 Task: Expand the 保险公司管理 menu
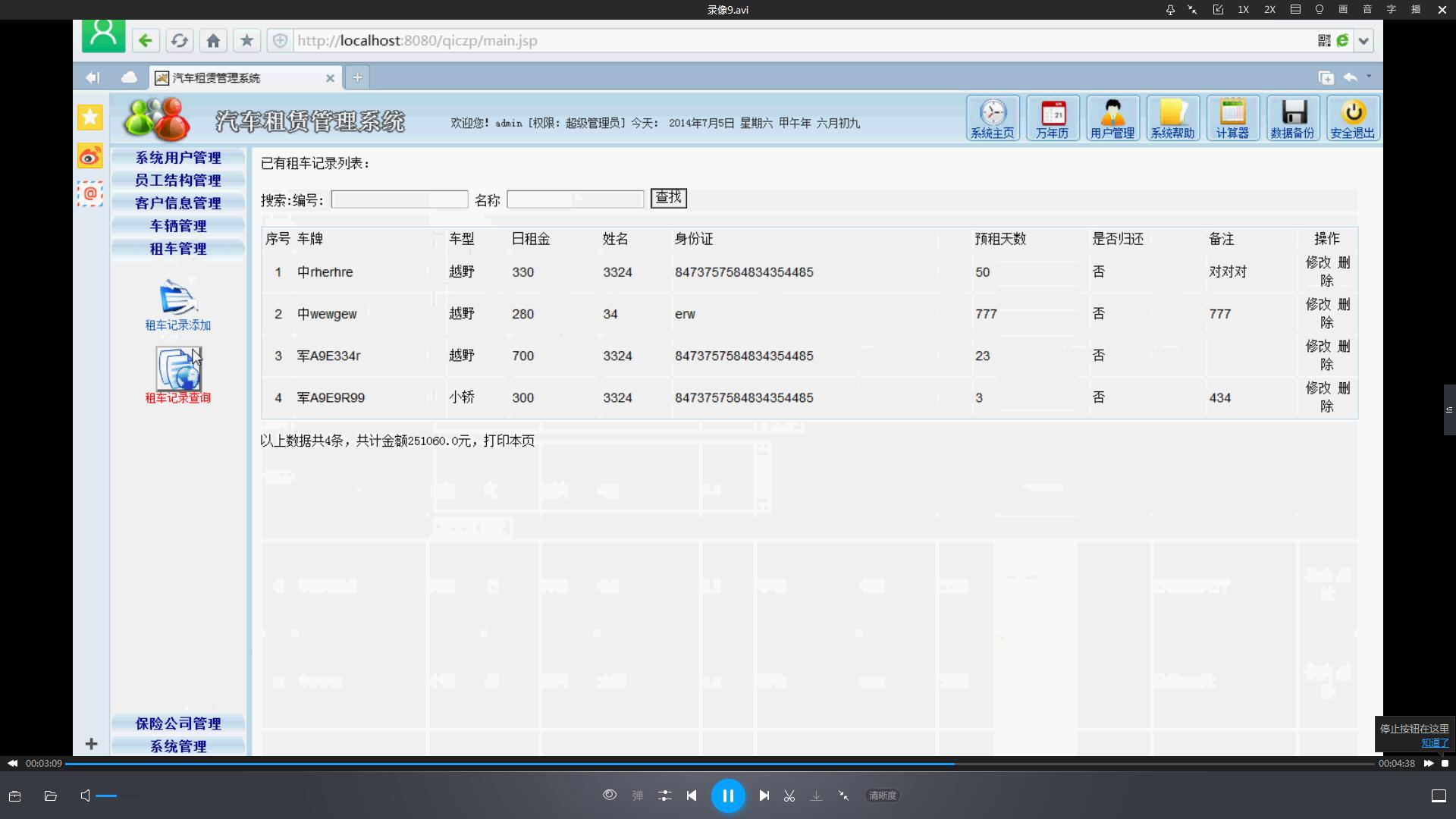[178, 723]
